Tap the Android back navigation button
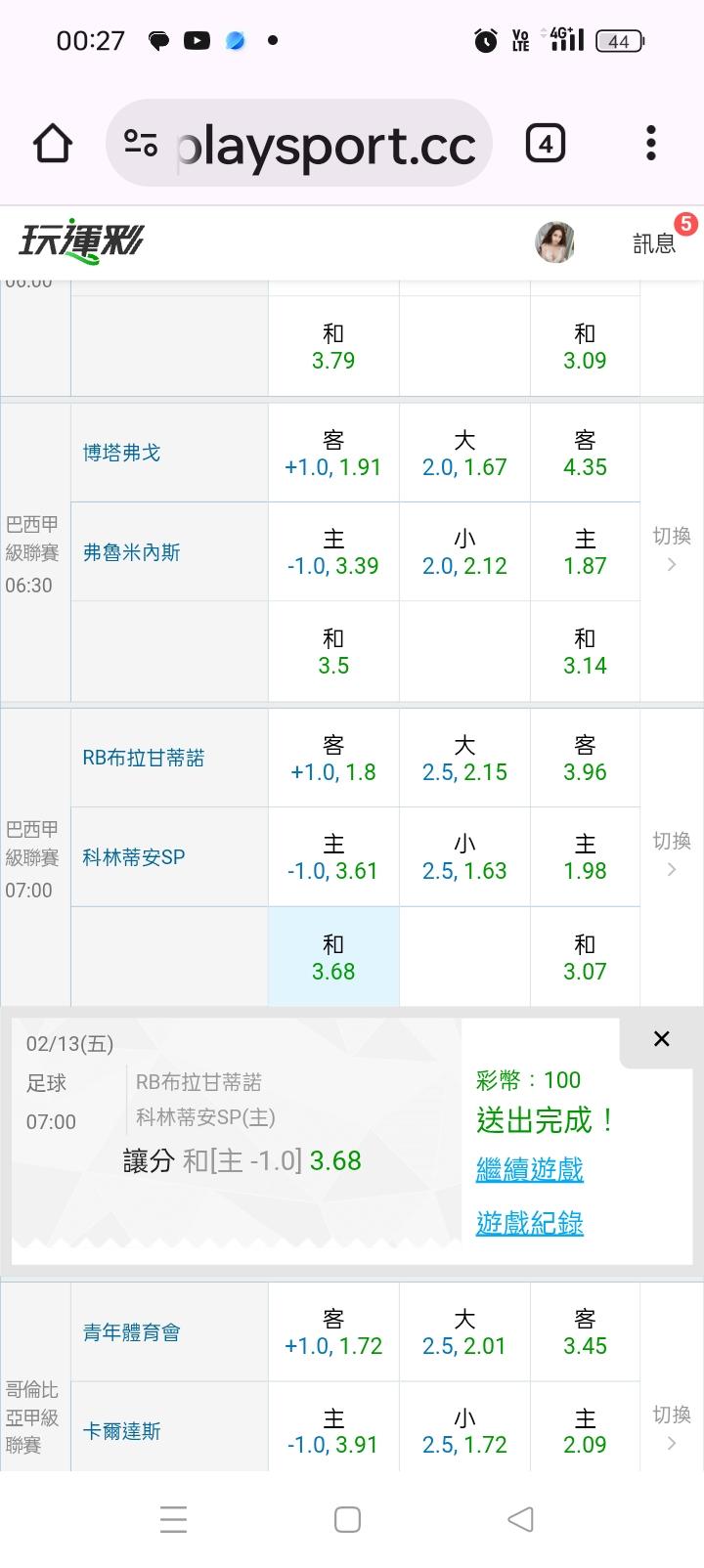The height and width of the screenshot is (1568, 704). (521, 1519)
